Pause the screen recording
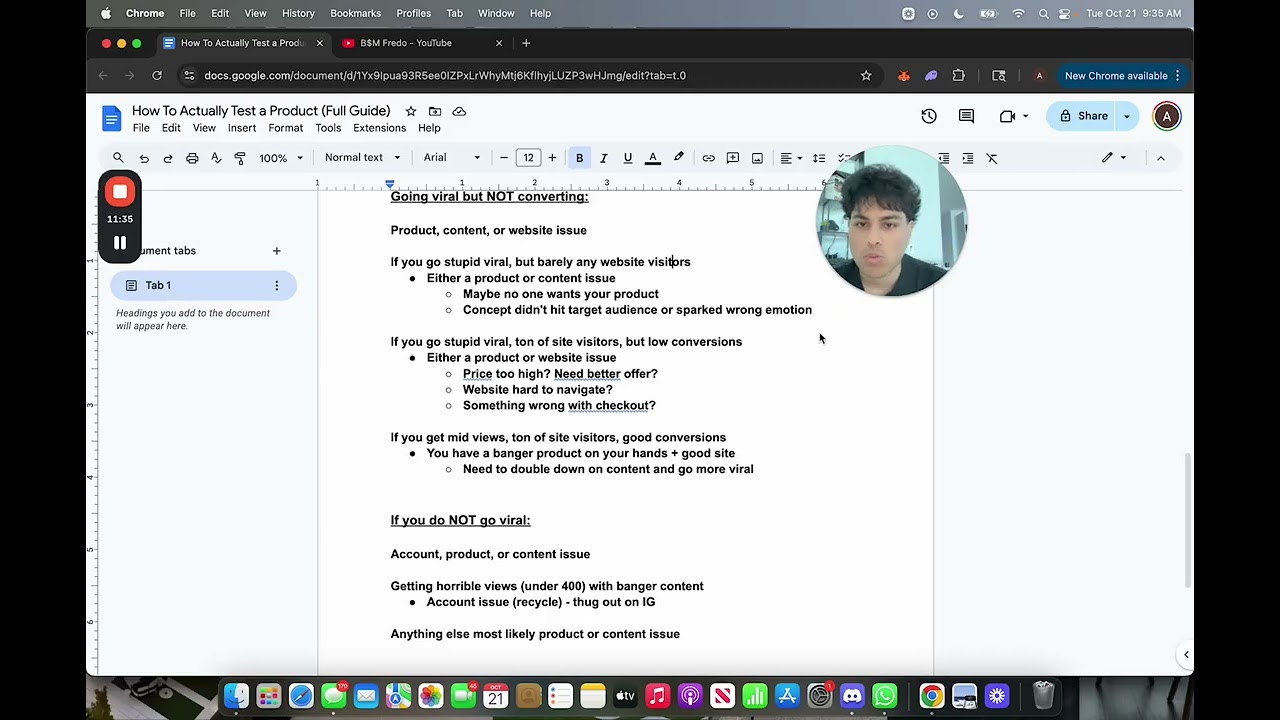Viewport: 1280px width, 720px height. (x=120, y=243)
